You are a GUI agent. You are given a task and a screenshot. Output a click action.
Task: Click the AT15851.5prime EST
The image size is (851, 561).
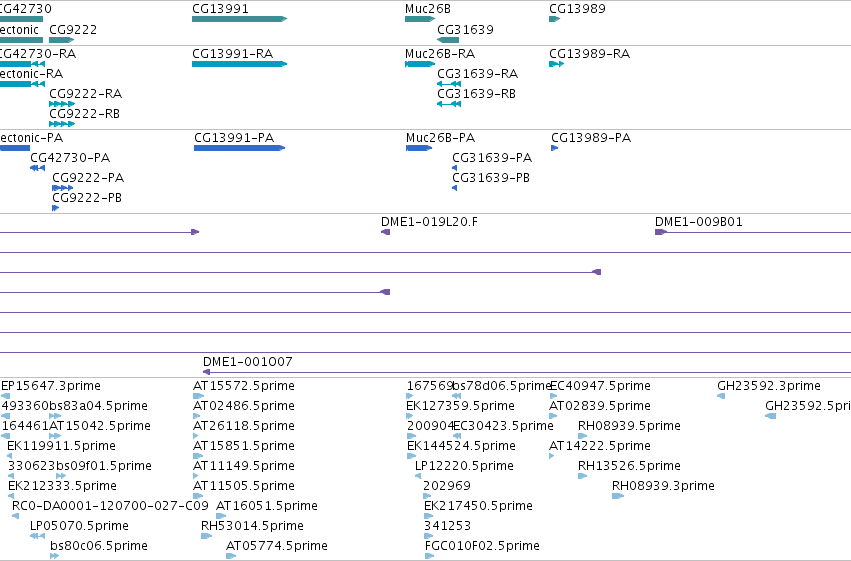(x=244, y=446)
